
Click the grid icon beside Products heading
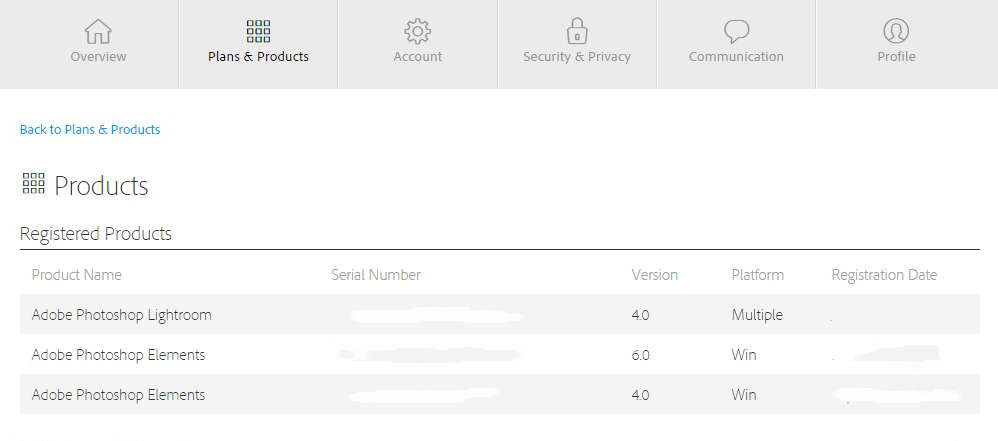pos(33,184)
